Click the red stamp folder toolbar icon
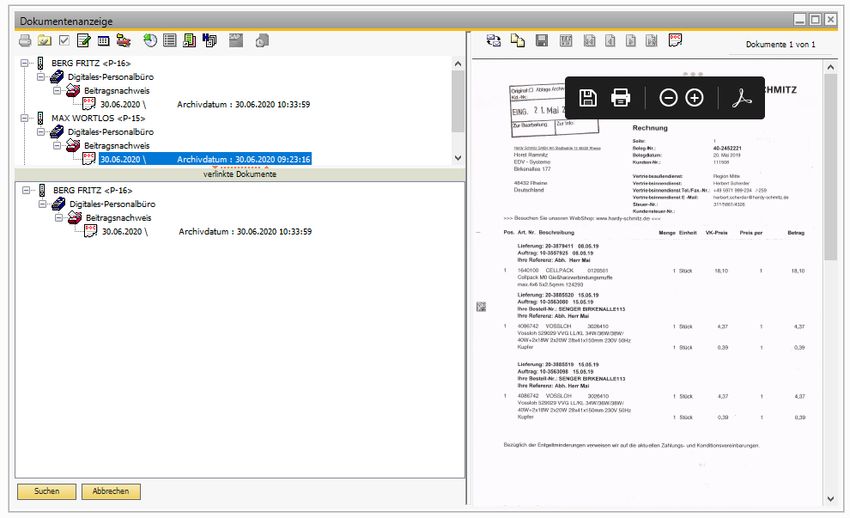Viewport: 850px width, 518px height. pyautogui.click(x=124, y=40)
